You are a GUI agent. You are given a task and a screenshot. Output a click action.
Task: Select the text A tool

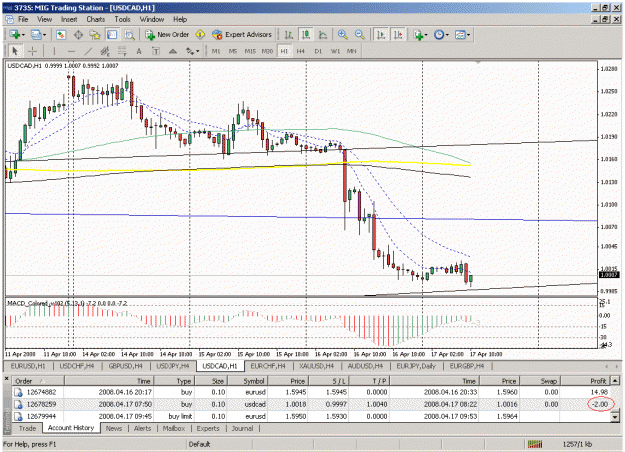point(139,51)
